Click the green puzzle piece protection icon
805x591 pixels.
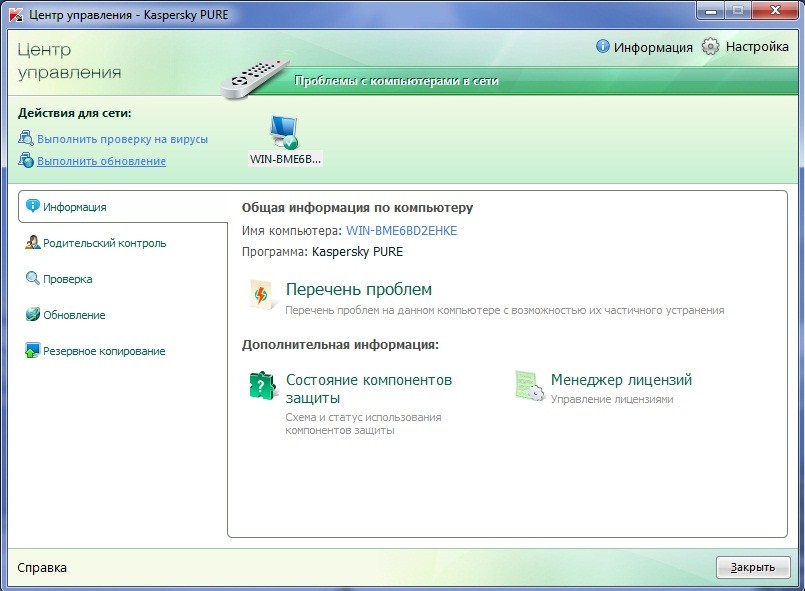tap(262, 386)
